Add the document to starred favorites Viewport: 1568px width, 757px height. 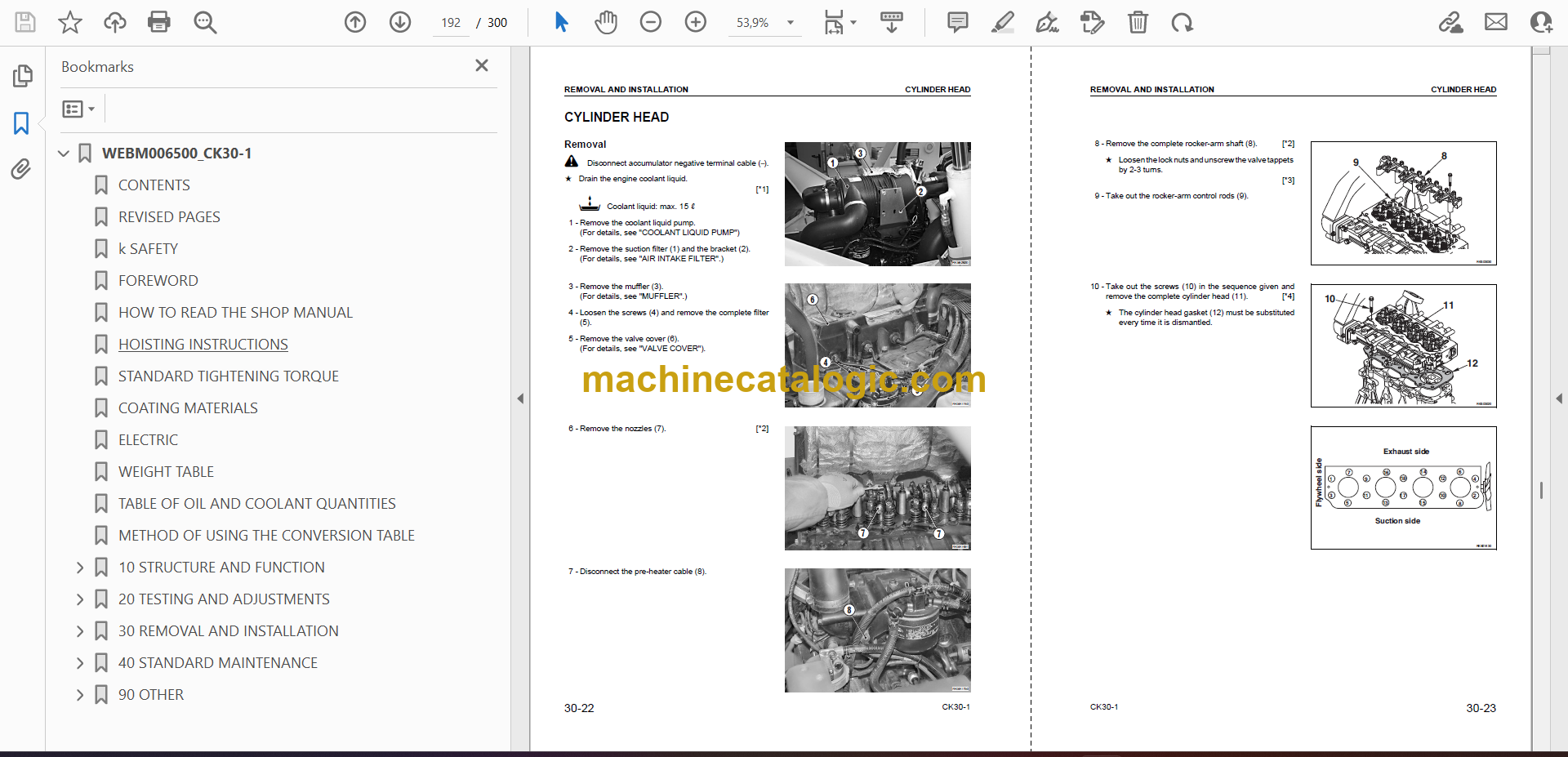point(70,22)
